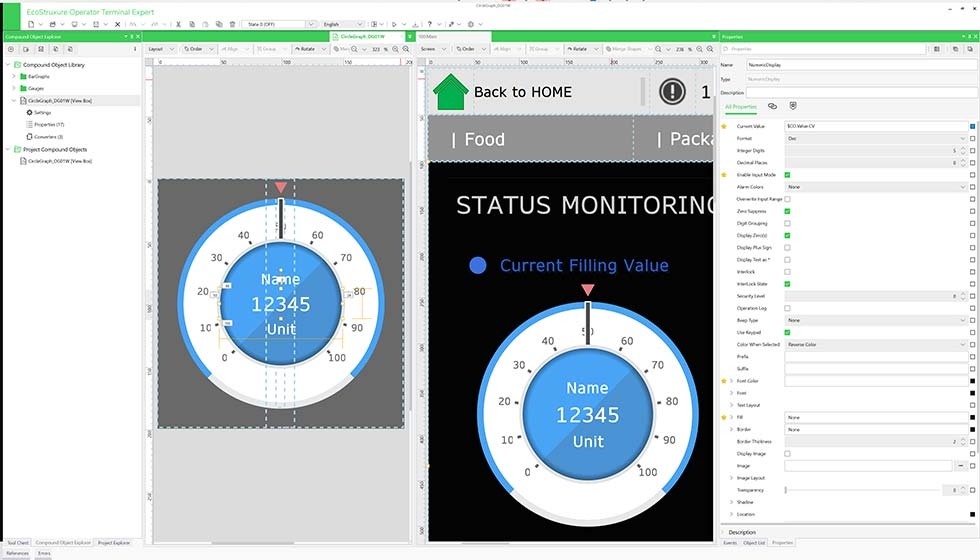Switch to the Project Explorer tab
The width and height of the screenshot is (980, 560).
coord(113,543)
